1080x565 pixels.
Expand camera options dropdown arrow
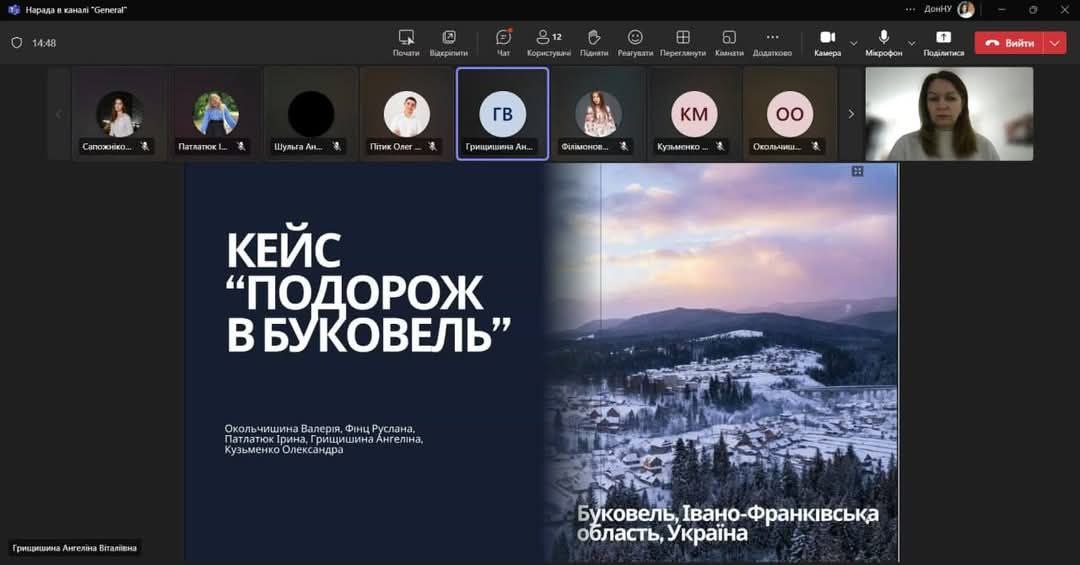[854, 43]
